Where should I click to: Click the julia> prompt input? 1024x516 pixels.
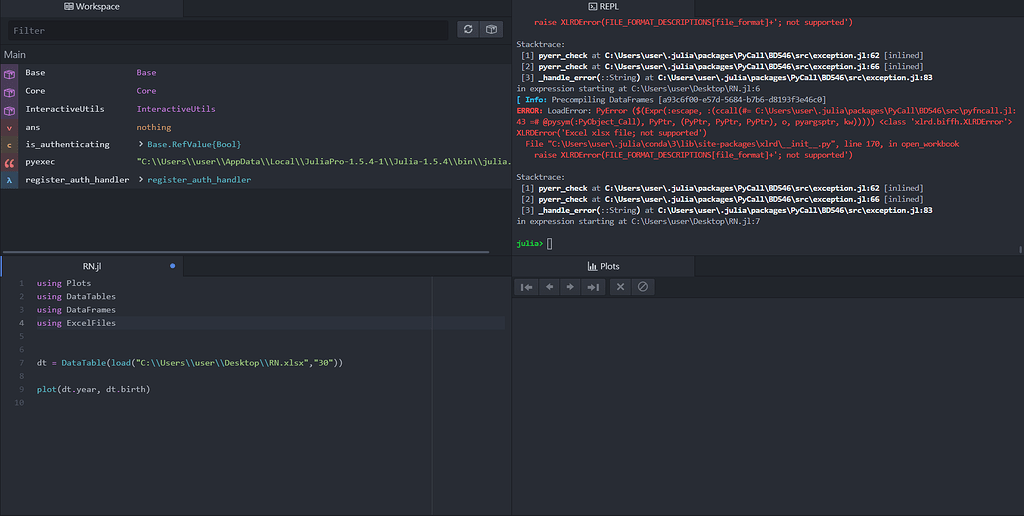point(550,244)
